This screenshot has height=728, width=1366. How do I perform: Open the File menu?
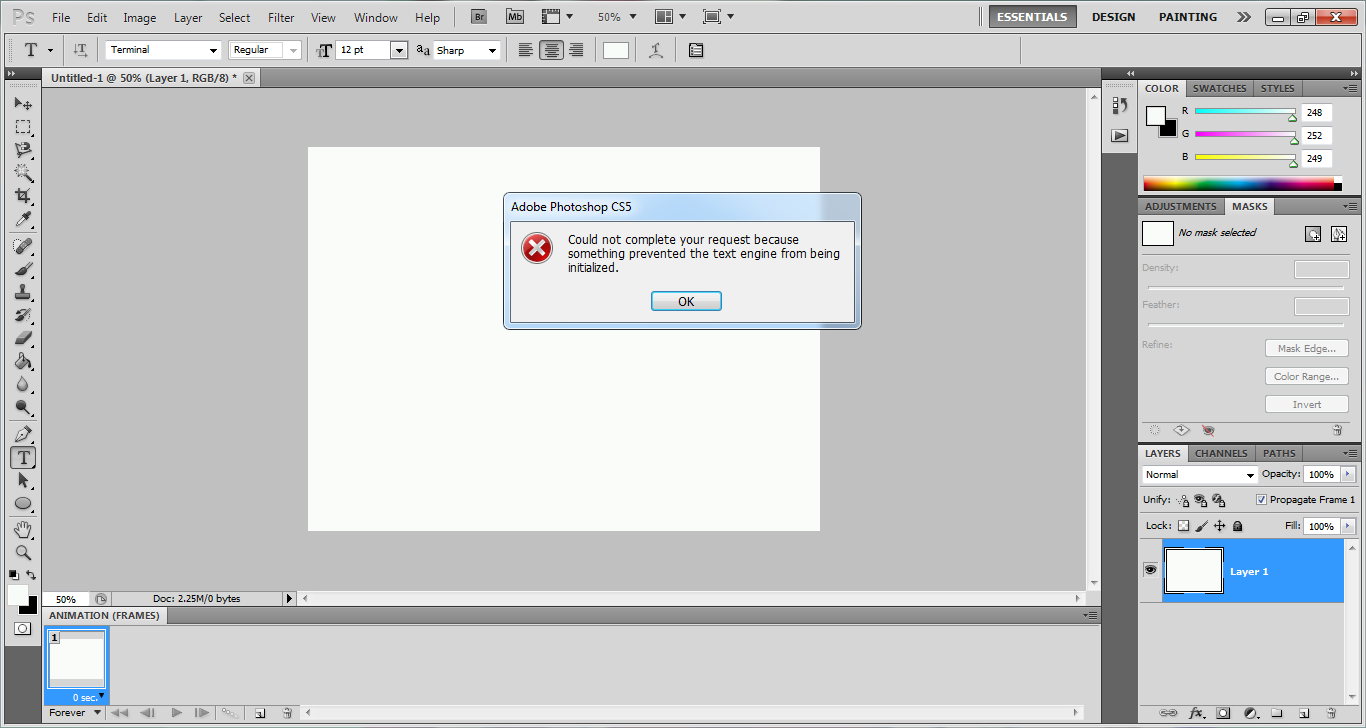pos(61,18)
